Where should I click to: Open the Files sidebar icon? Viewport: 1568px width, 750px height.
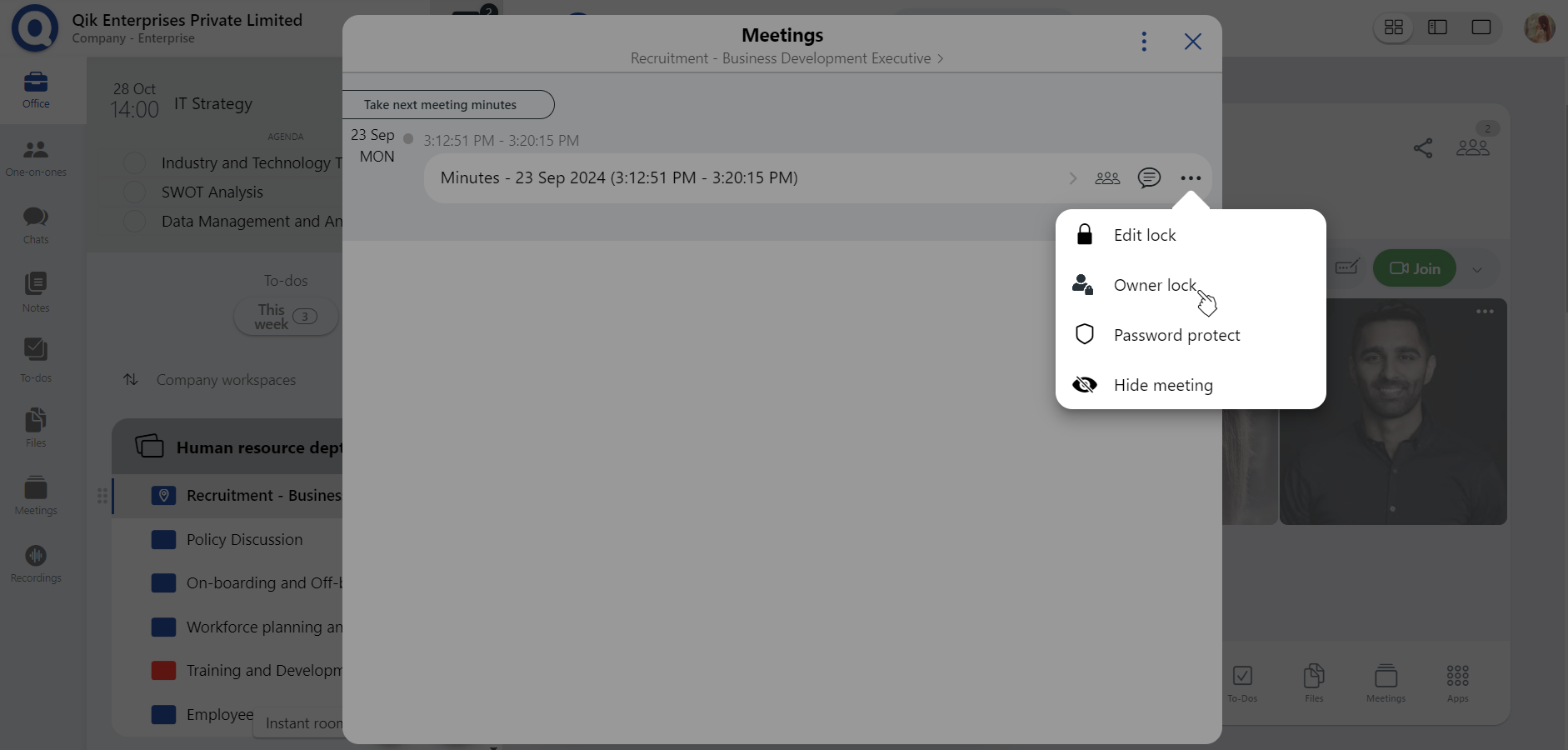coord(35,427)
